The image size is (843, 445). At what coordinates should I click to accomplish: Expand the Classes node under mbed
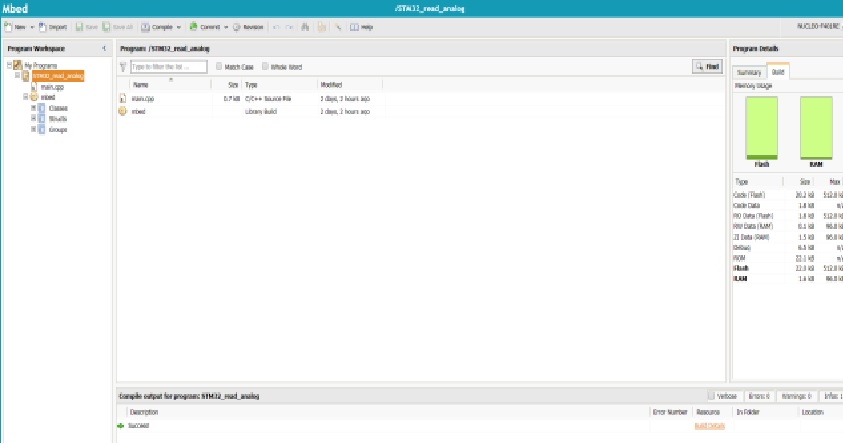33,108
